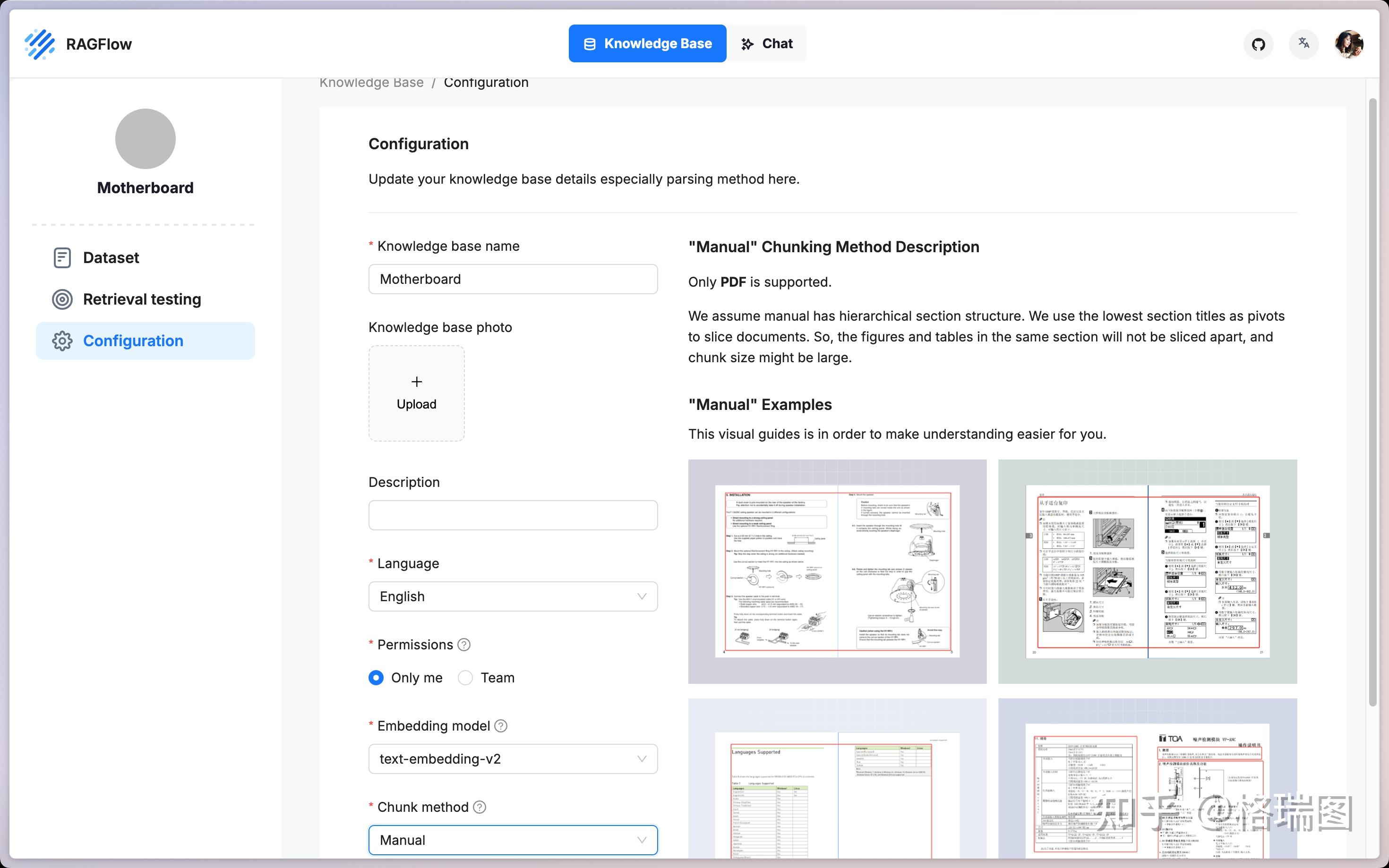Click the Configuration page heading
1389x868 pixels.
pos(419,144)
